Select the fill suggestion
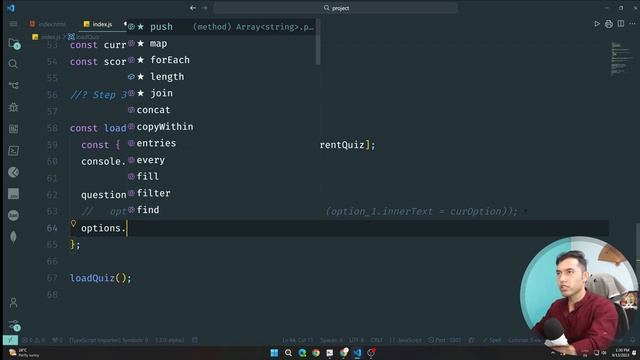640x360 pixels. 221,176
